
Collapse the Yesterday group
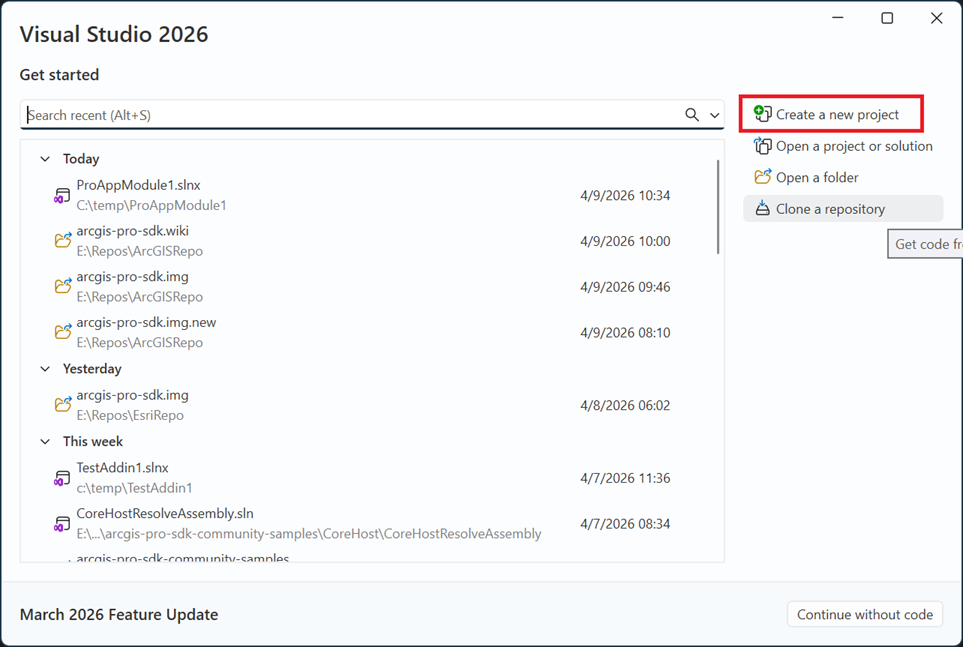pos(45,369)
